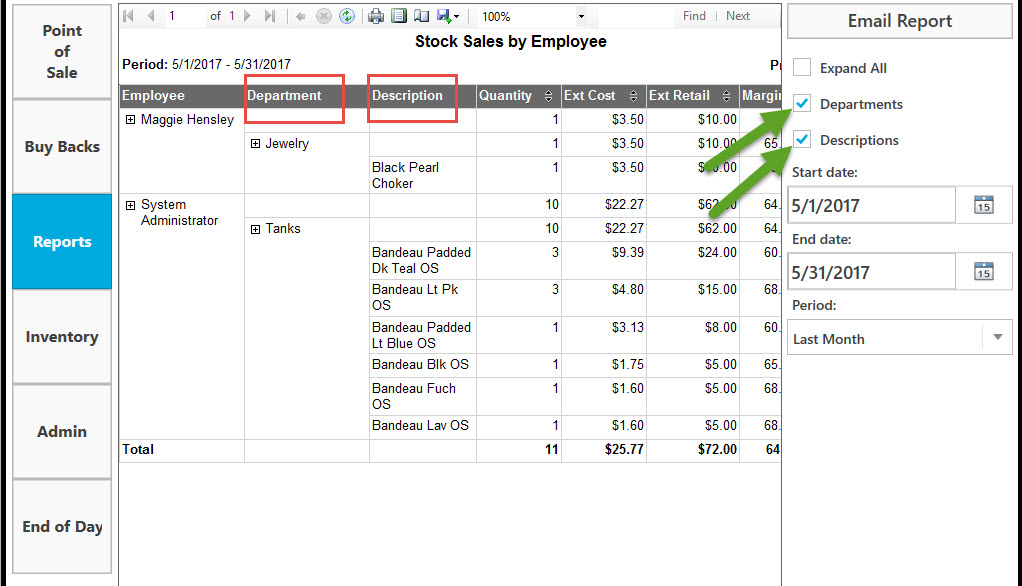The image size is (1022, 586).
Task: Click the Email Report button
Action: tap(899, 21)
